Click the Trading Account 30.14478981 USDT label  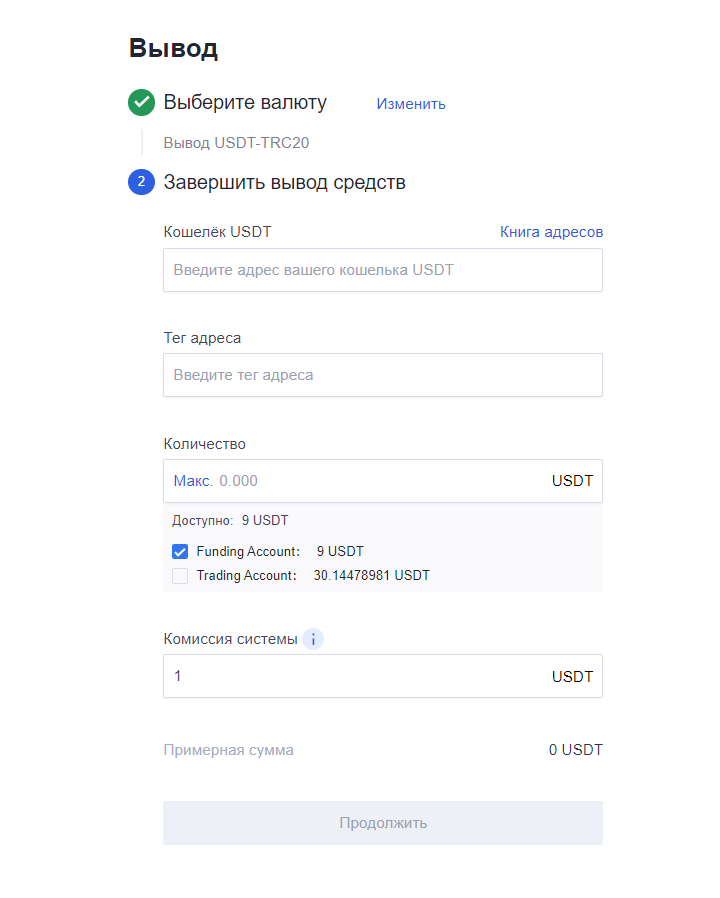(313, 576)
